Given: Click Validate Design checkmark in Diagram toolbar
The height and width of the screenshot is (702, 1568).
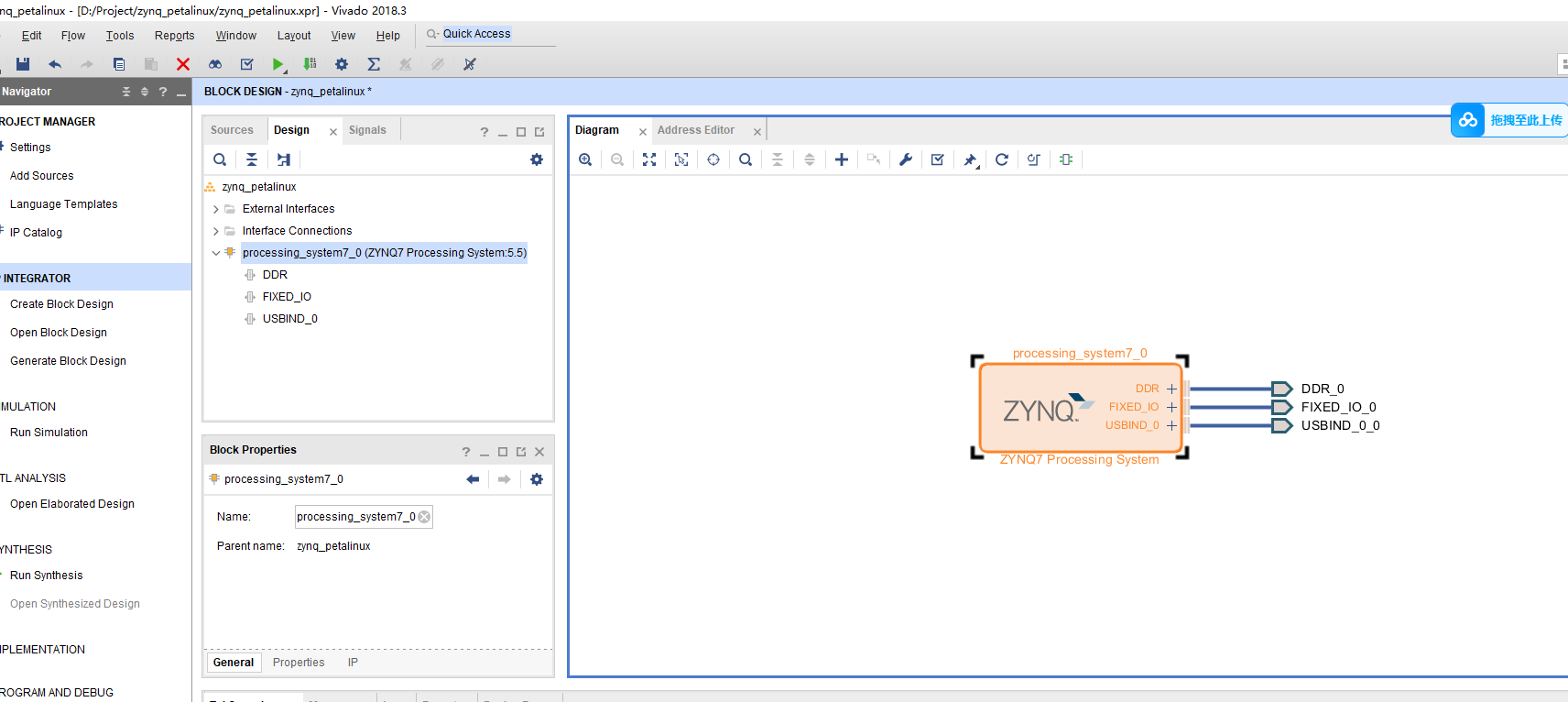Looking at the screenshot, I should (x=938, y=159).
